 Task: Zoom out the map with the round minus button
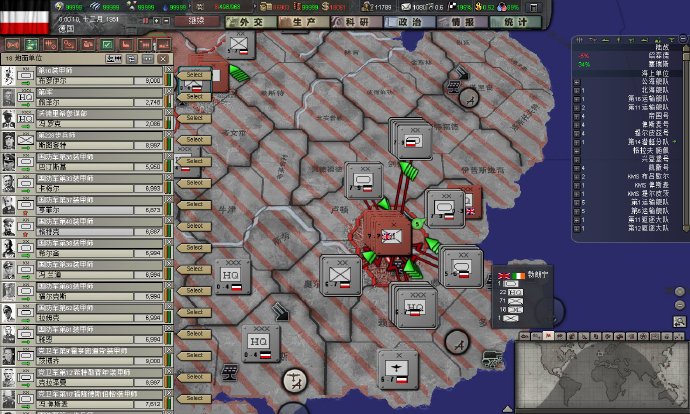(x=680, y=305)
